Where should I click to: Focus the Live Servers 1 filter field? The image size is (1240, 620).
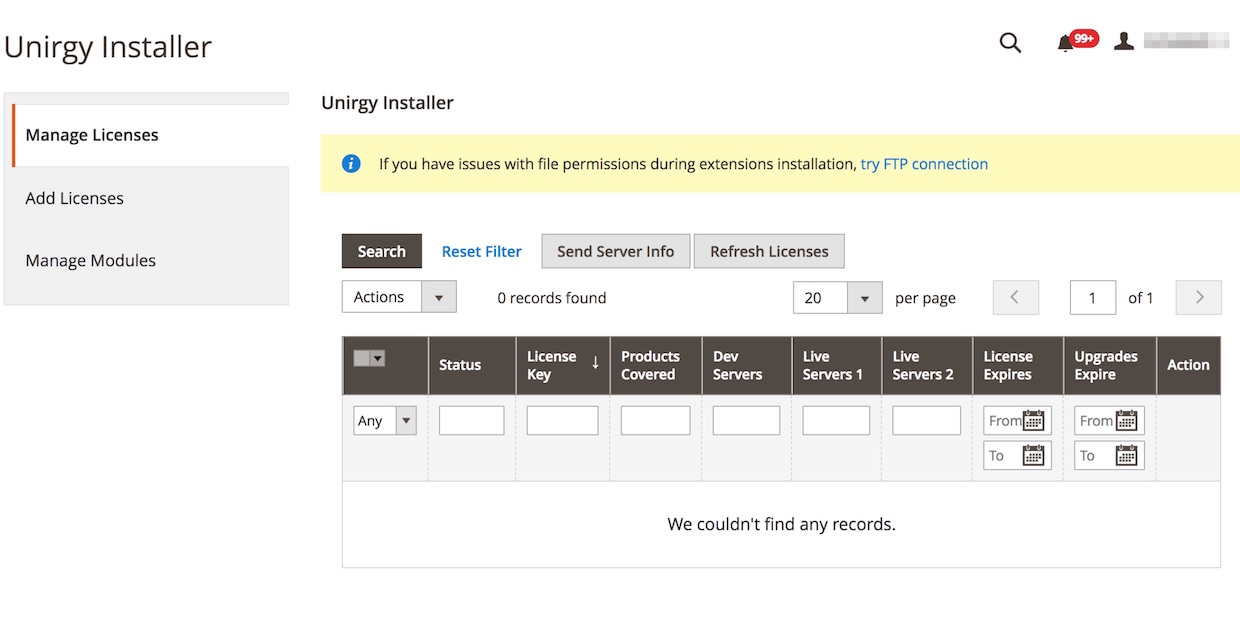[x=837, y=420]
